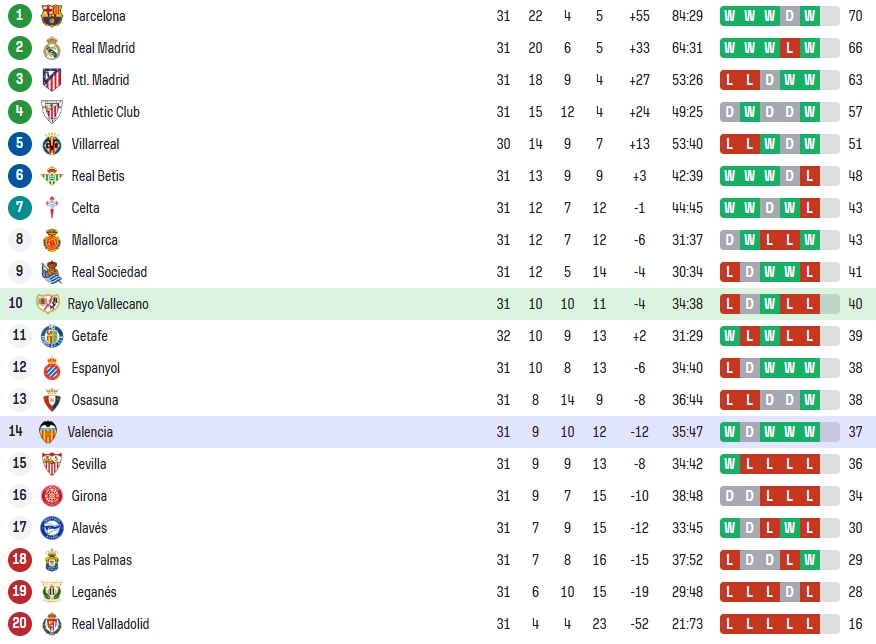Click the Valencia bat crest
876x644 pixels.
click(x=48, y=432)
